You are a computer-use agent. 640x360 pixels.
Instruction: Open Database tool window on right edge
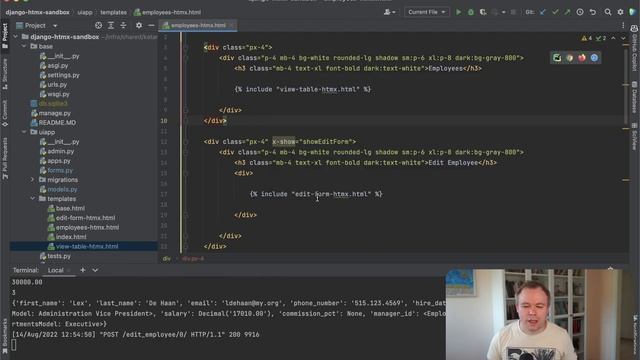pos(634,97)
